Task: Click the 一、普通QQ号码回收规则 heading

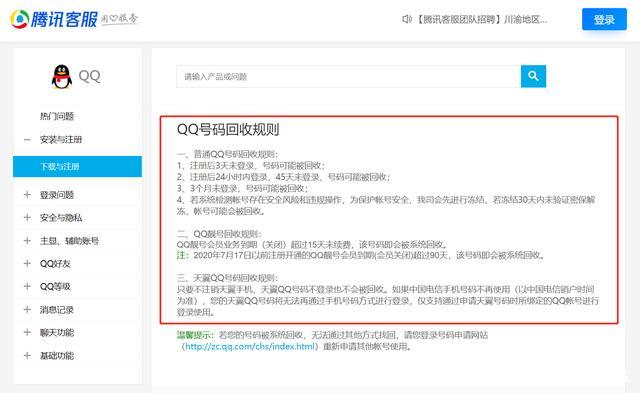Action: click(x=227, y=154)
